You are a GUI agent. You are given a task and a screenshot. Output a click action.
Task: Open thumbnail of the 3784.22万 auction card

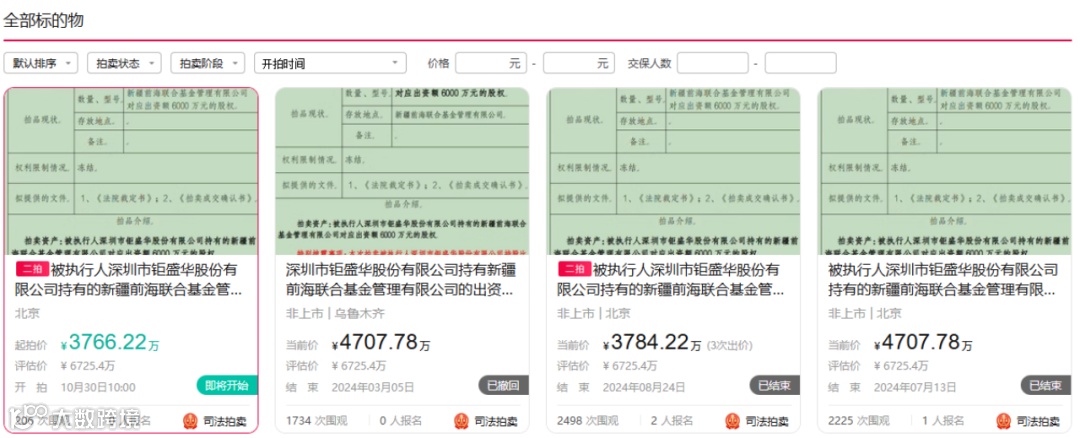pos(674,171)
